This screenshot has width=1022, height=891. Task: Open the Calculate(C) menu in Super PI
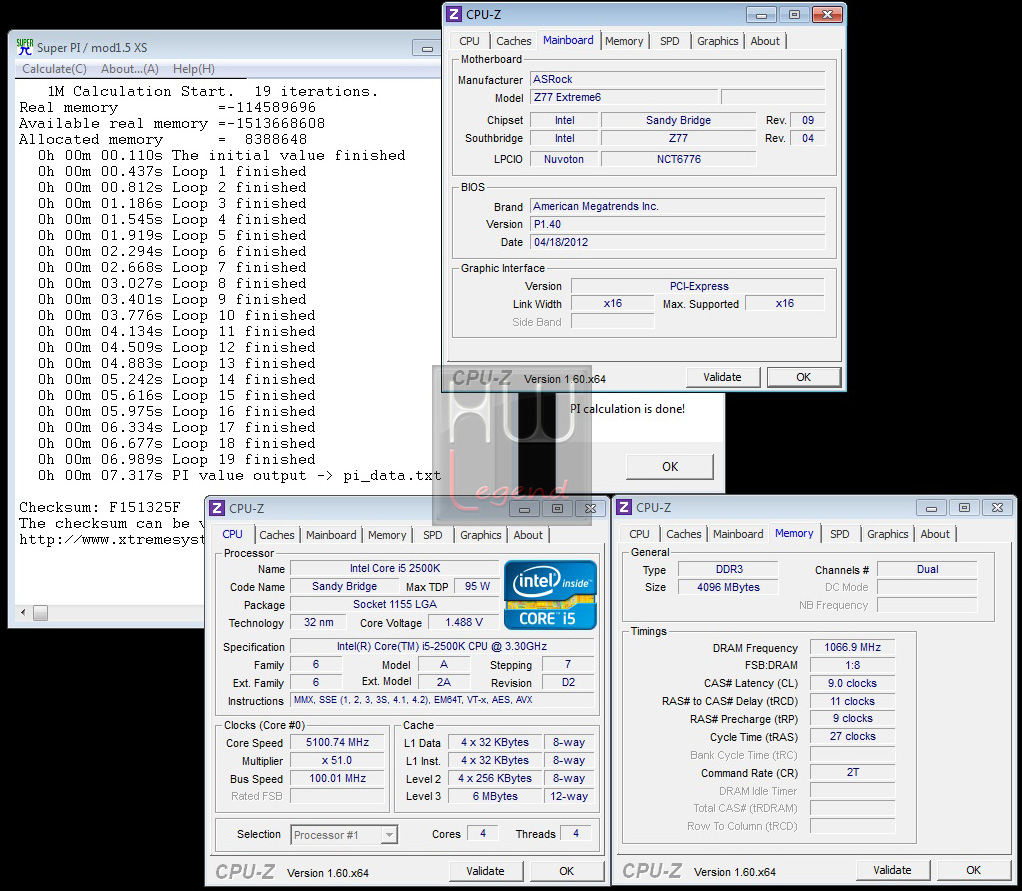click(54, 69)
